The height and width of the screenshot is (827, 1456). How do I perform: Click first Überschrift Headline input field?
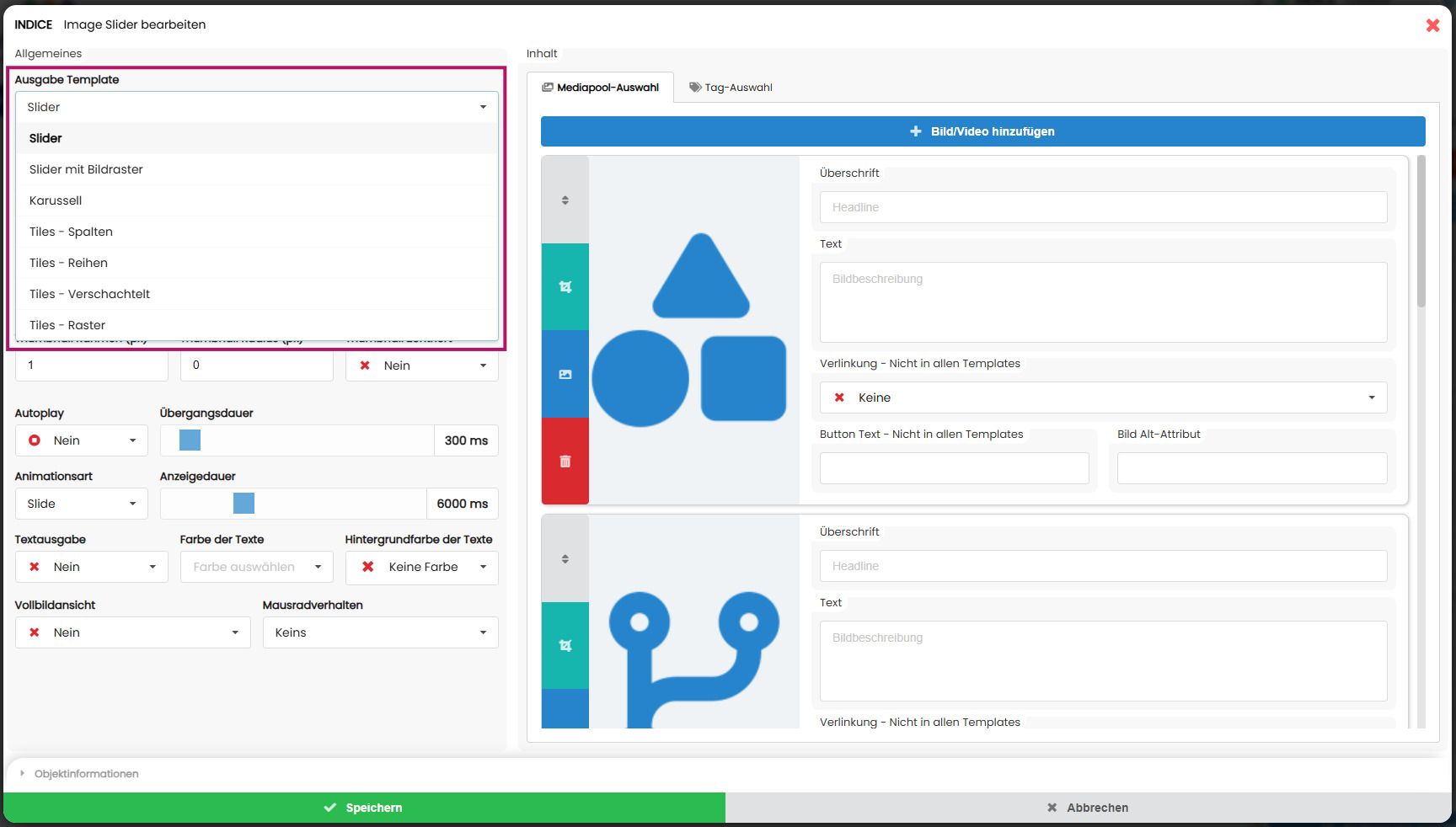1103,207
